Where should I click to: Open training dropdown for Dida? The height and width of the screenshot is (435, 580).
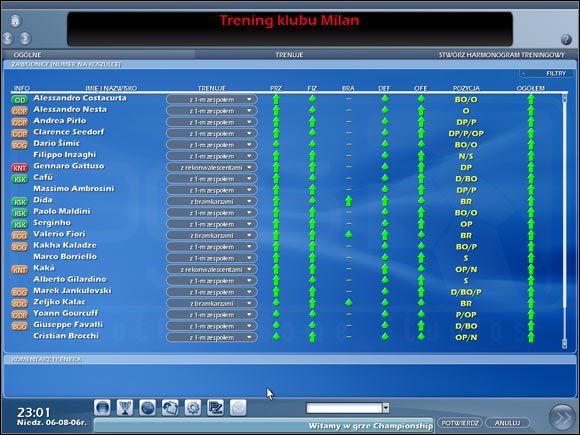click(x=212, y=202)
